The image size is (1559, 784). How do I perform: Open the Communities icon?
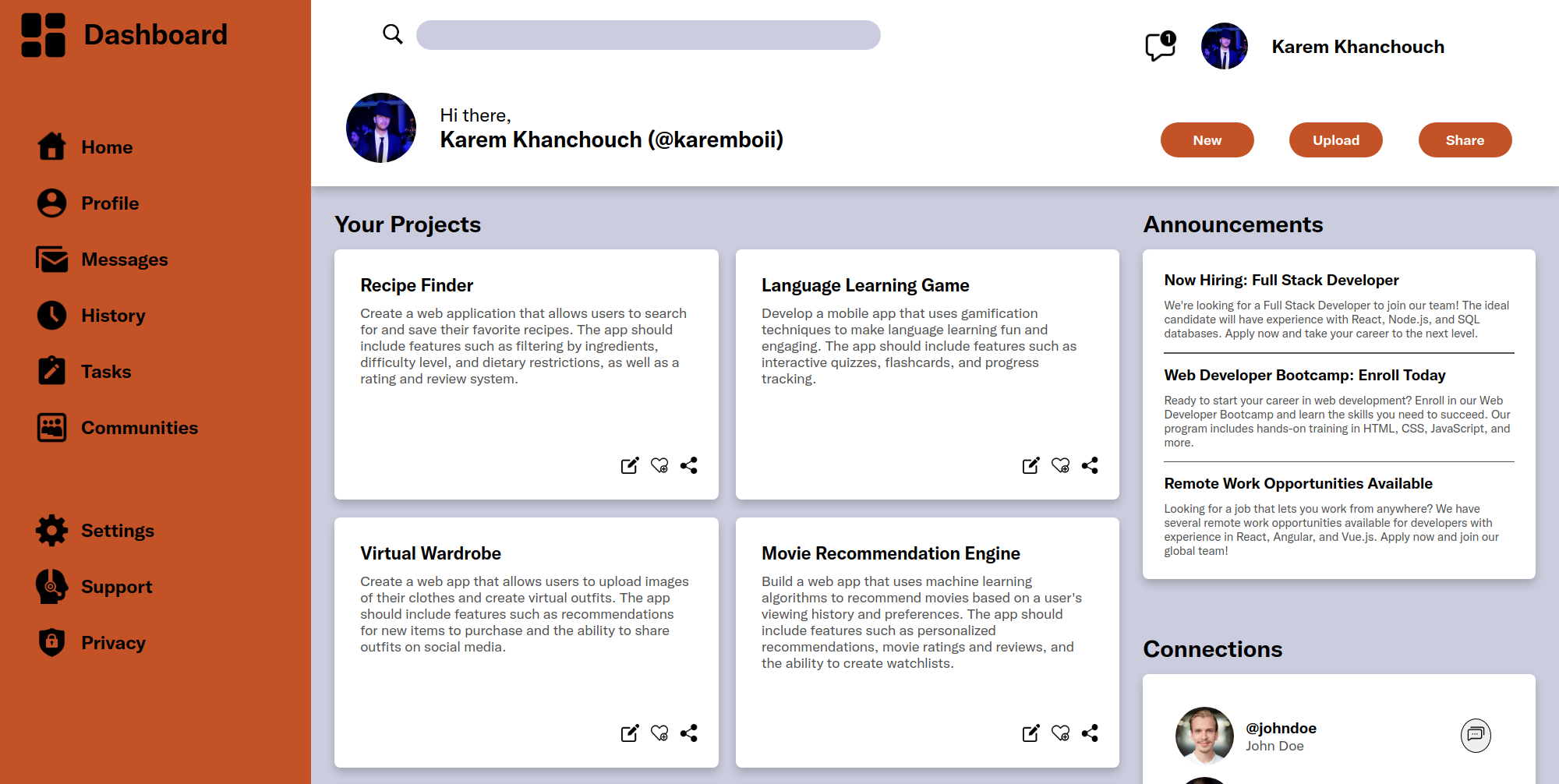pyautogui.click(x=51, y=427)
